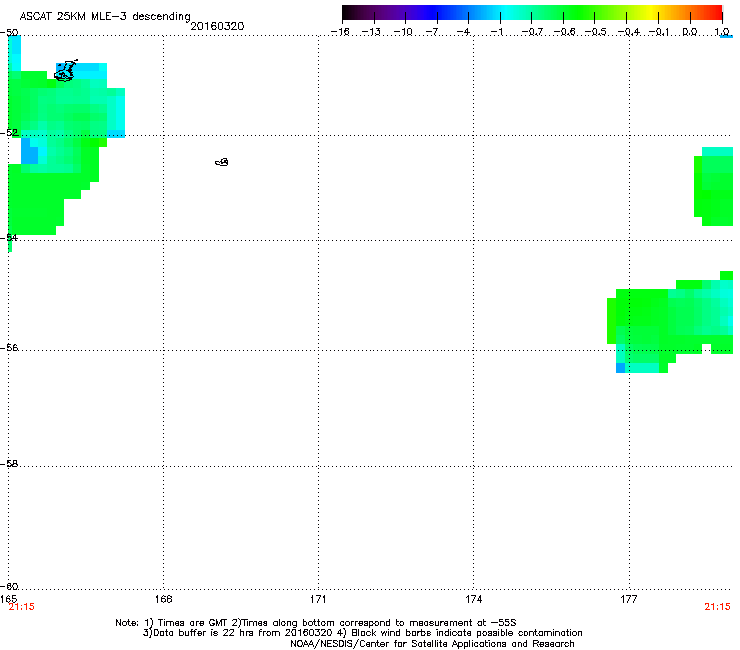Click the '-0.7' color scale label
The height and width of the screenshot is (650, 740).
click(532, 32)
